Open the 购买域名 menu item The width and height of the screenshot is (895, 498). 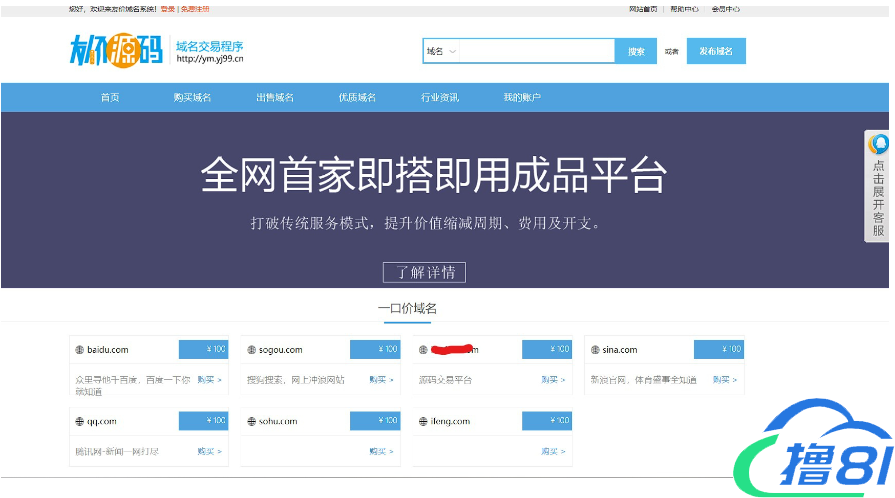[x=192, y=97]
